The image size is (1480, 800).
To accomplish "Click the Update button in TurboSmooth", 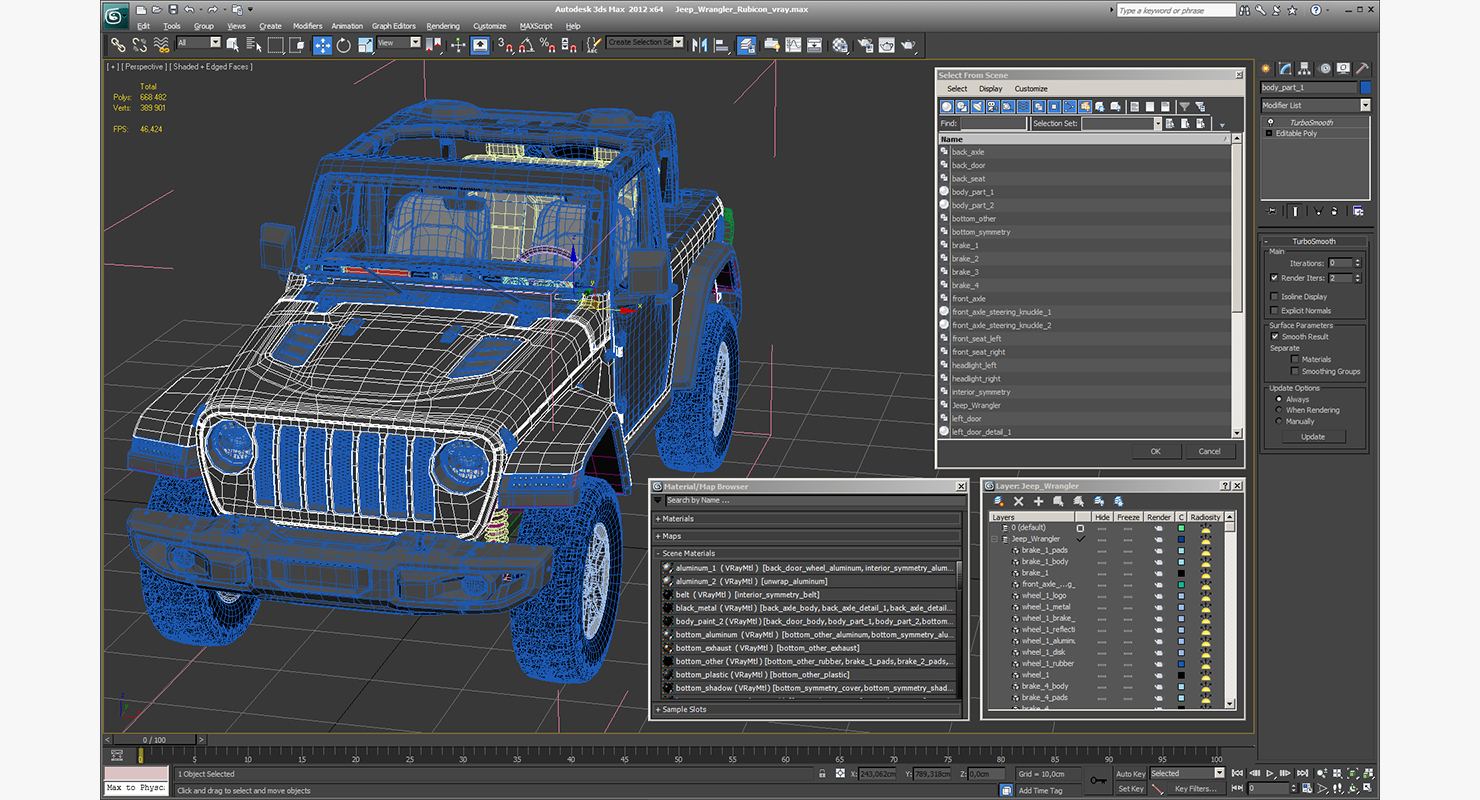I will [x=1313, y=436].
